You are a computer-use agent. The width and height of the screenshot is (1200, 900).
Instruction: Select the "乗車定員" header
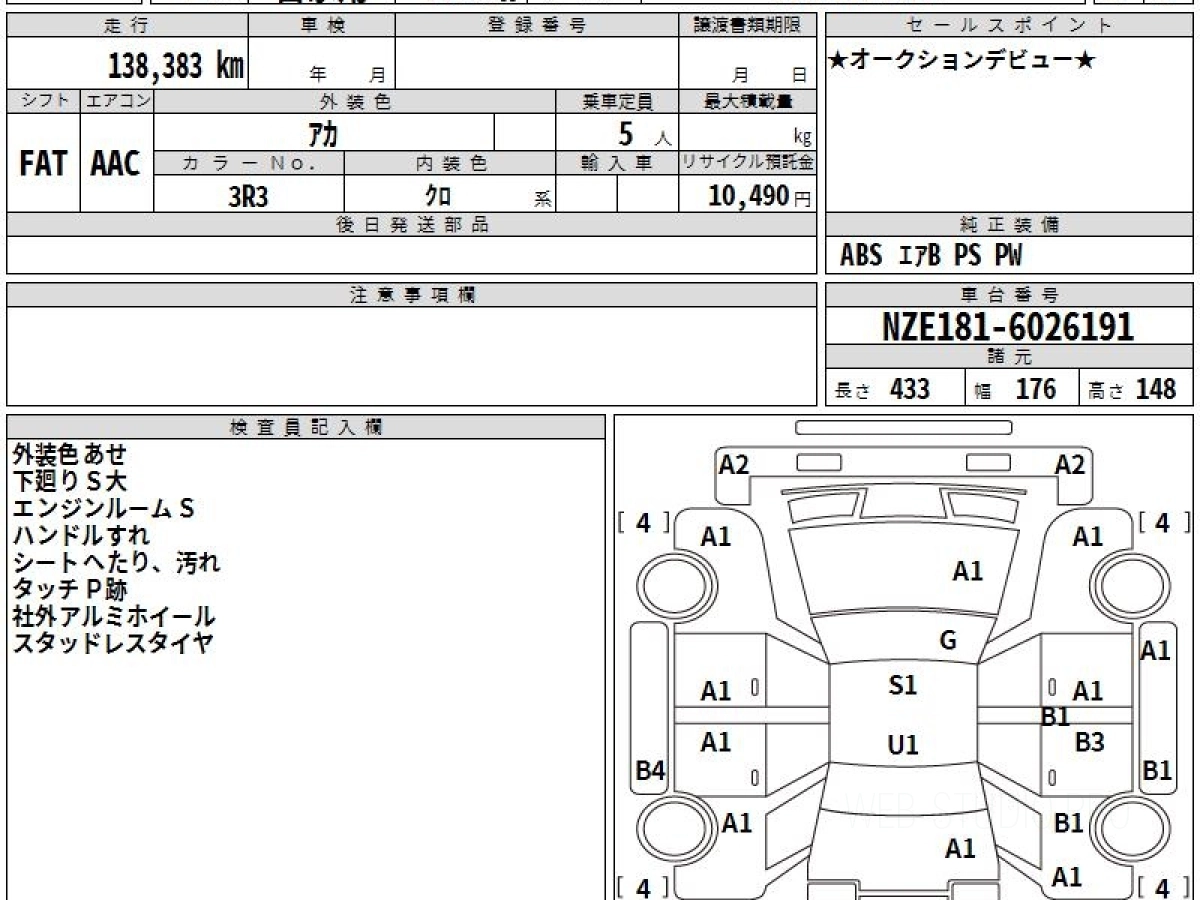[617, 101]
